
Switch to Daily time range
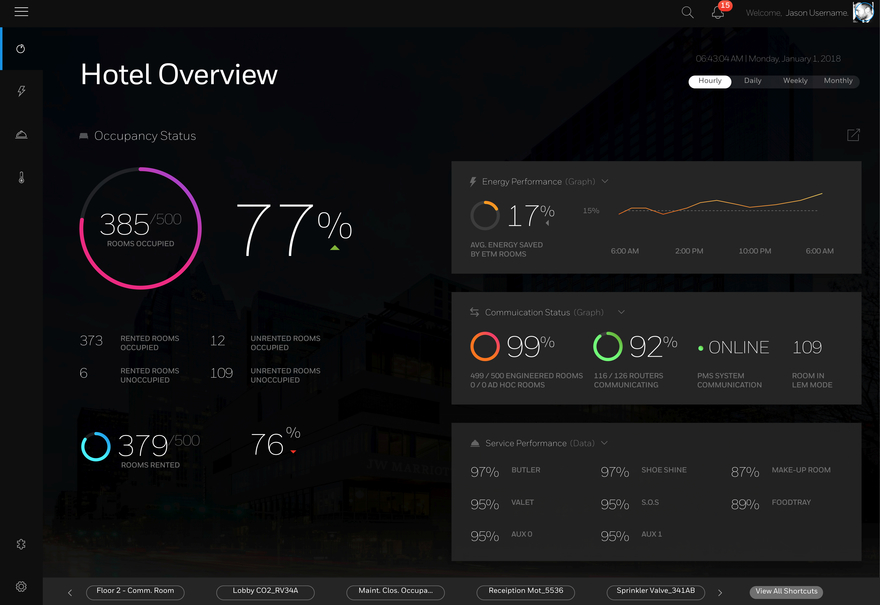tap(753, 81)
